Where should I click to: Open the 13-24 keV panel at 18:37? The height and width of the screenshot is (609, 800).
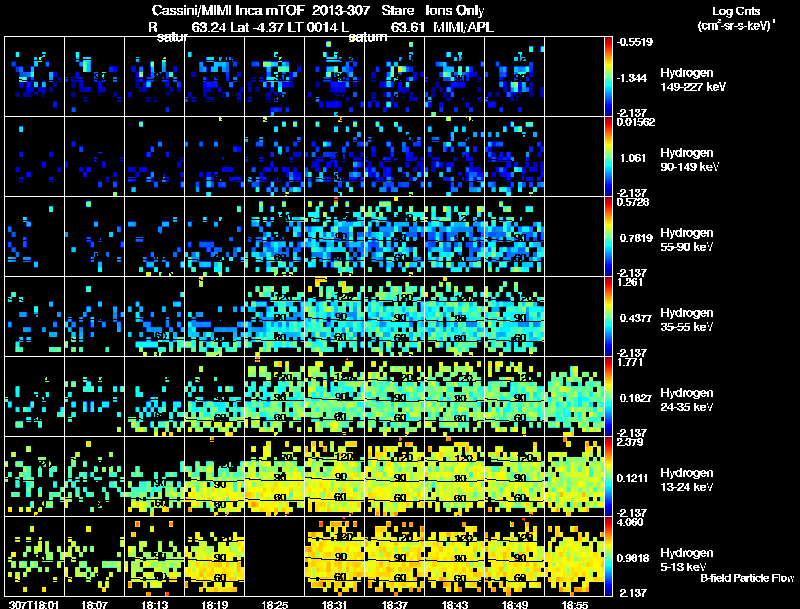394,476
